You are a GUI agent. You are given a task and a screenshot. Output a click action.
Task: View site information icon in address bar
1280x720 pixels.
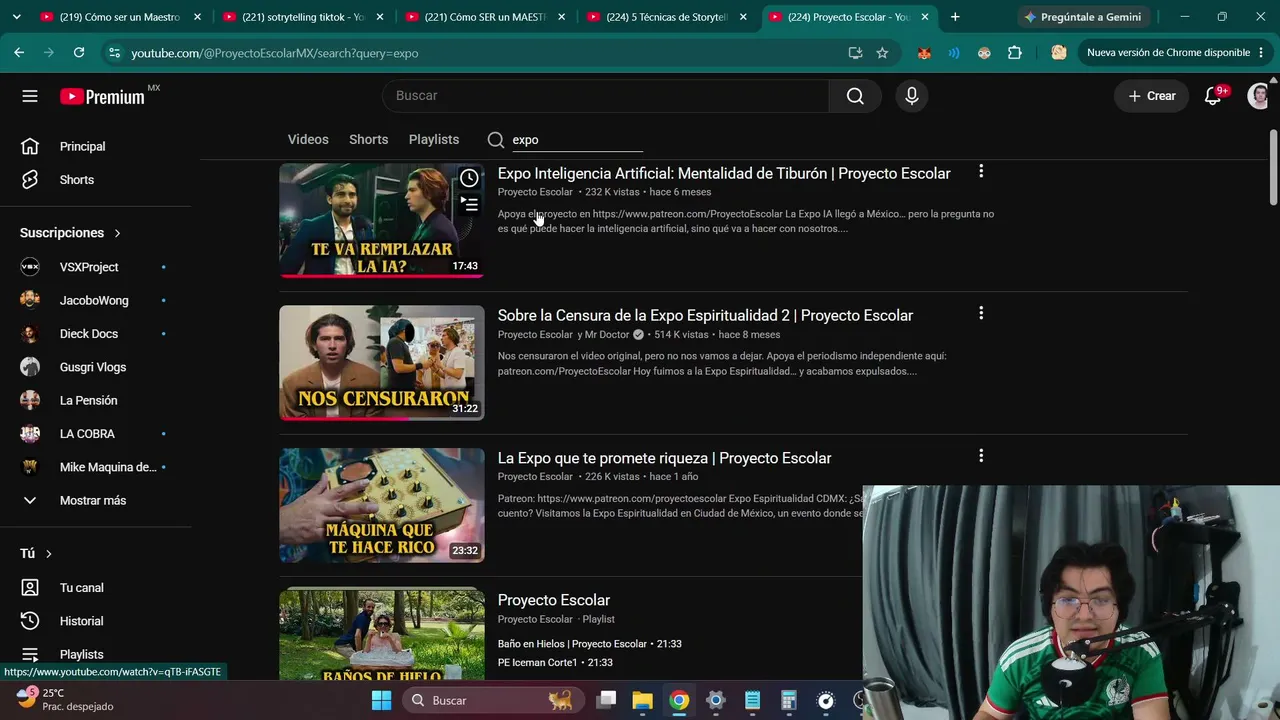tap(114, 53)
